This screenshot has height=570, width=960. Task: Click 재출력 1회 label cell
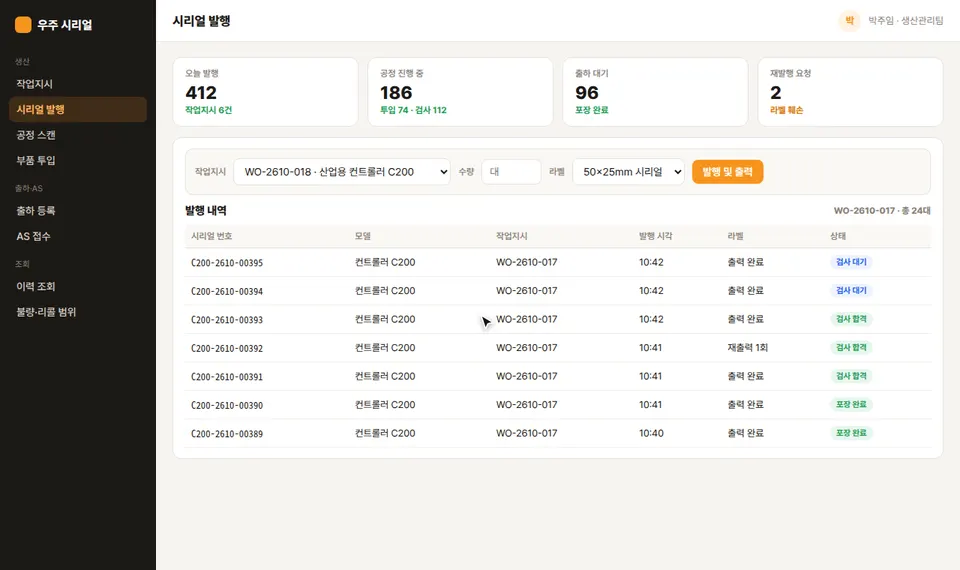(748, 348)
